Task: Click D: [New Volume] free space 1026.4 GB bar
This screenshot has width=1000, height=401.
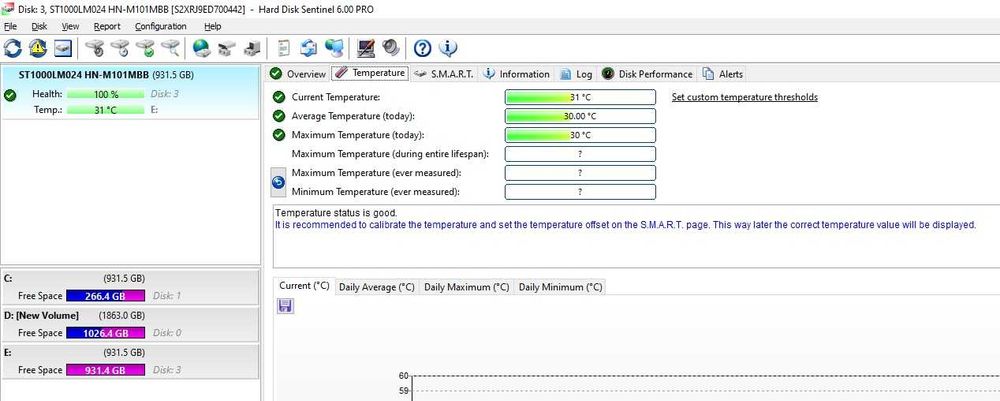Action: [x=105, y=333]
